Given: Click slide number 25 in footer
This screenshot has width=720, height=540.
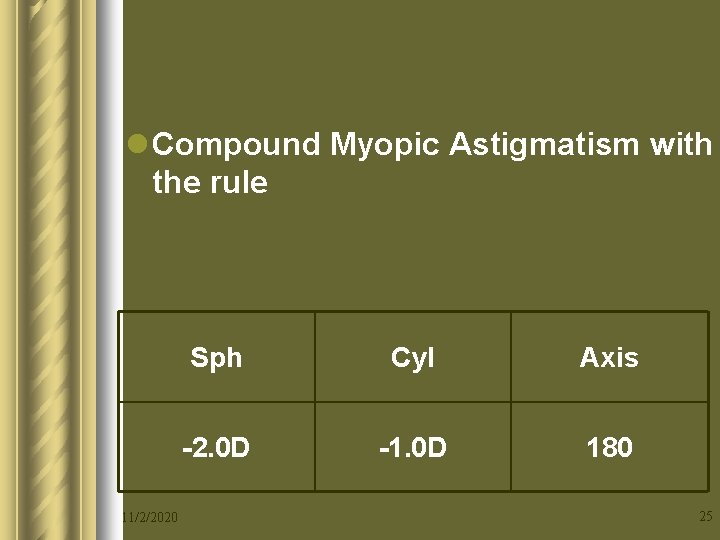Looking at the screenshot, I should [706, 516].
